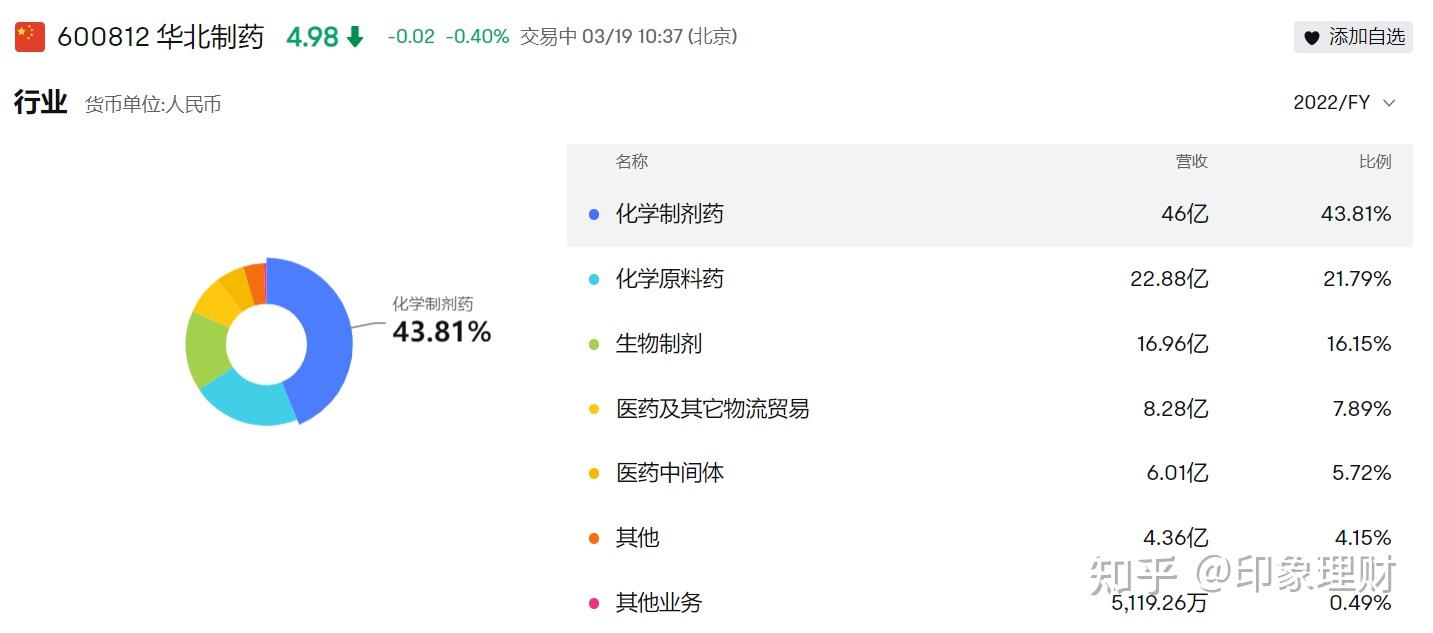Click the green down arrow beside 4.98
This screenshot has width=1433, height=633.
pyautogui.click(x=355, y=38)
